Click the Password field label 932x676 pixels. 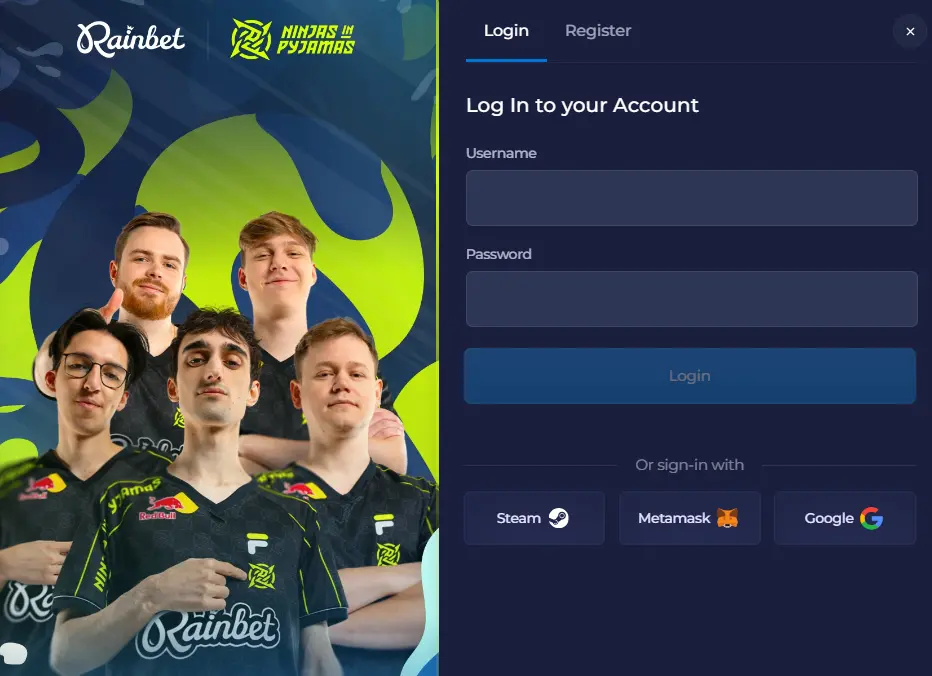click(x=499, y=254)
